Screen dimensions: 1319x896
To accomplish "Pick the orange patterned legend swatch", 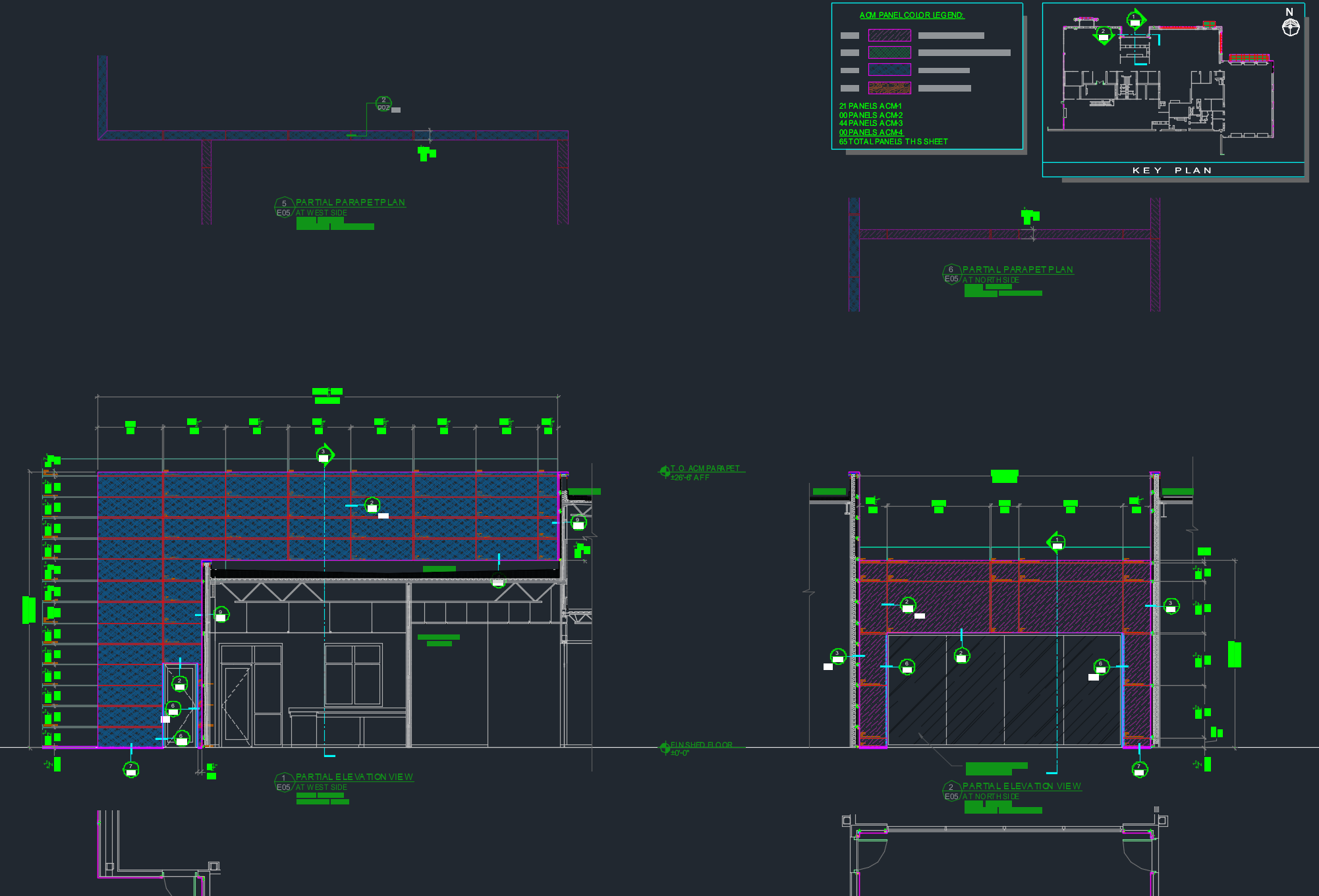I will 889,88.
